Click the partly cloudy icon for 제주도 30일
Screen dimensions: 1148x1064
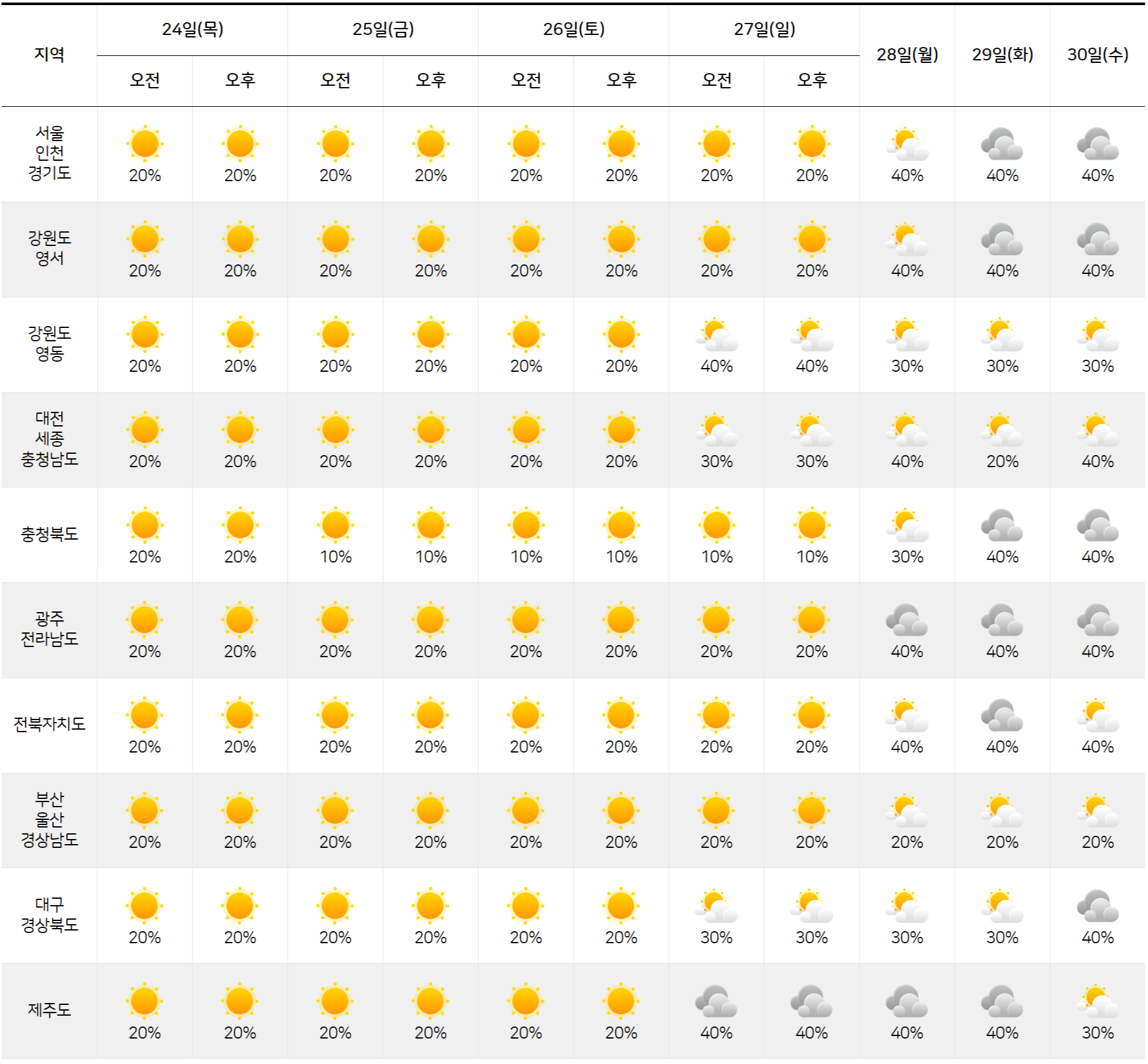pyautogui.click(x=1098, y=1002)
